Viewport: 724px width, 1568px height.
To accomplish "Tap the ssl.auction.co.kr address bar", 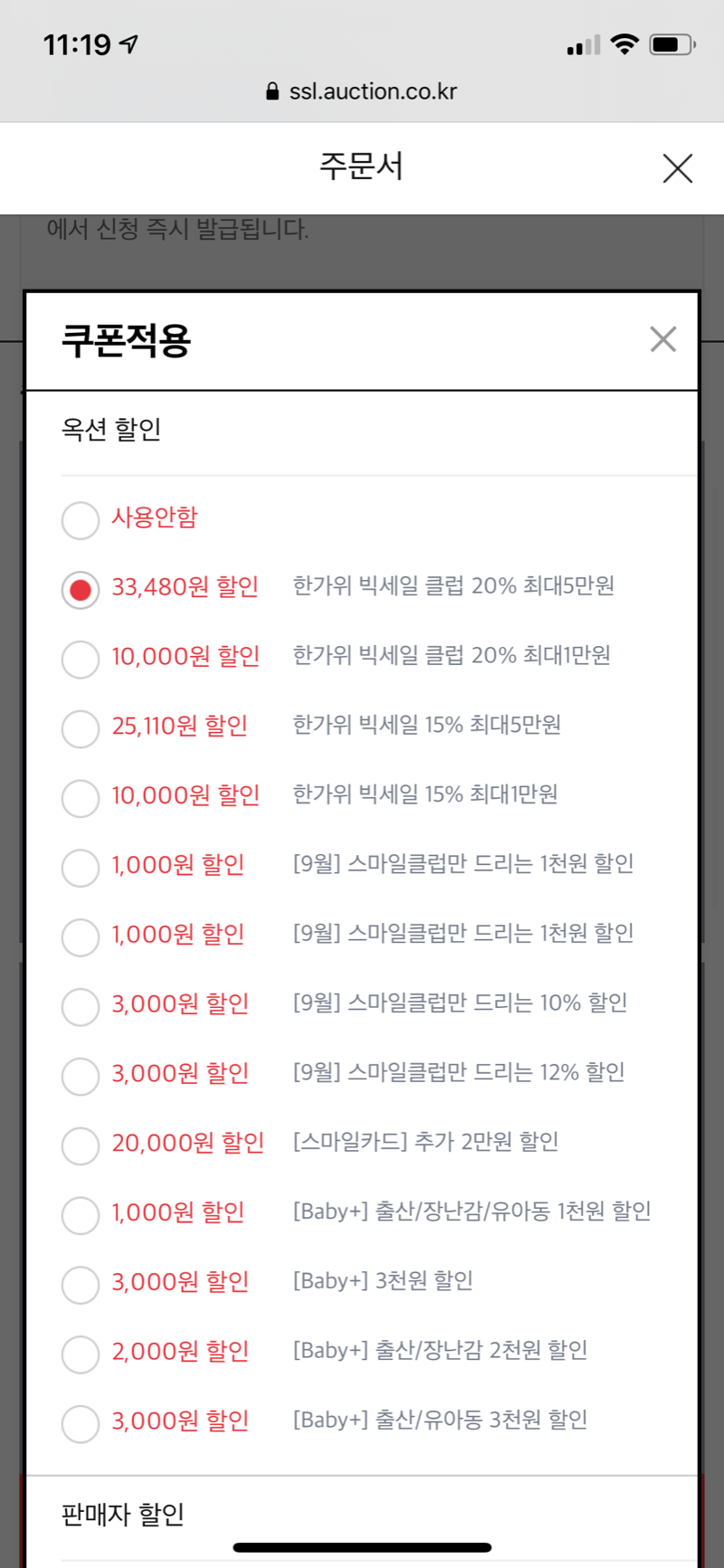I will 373,91.
